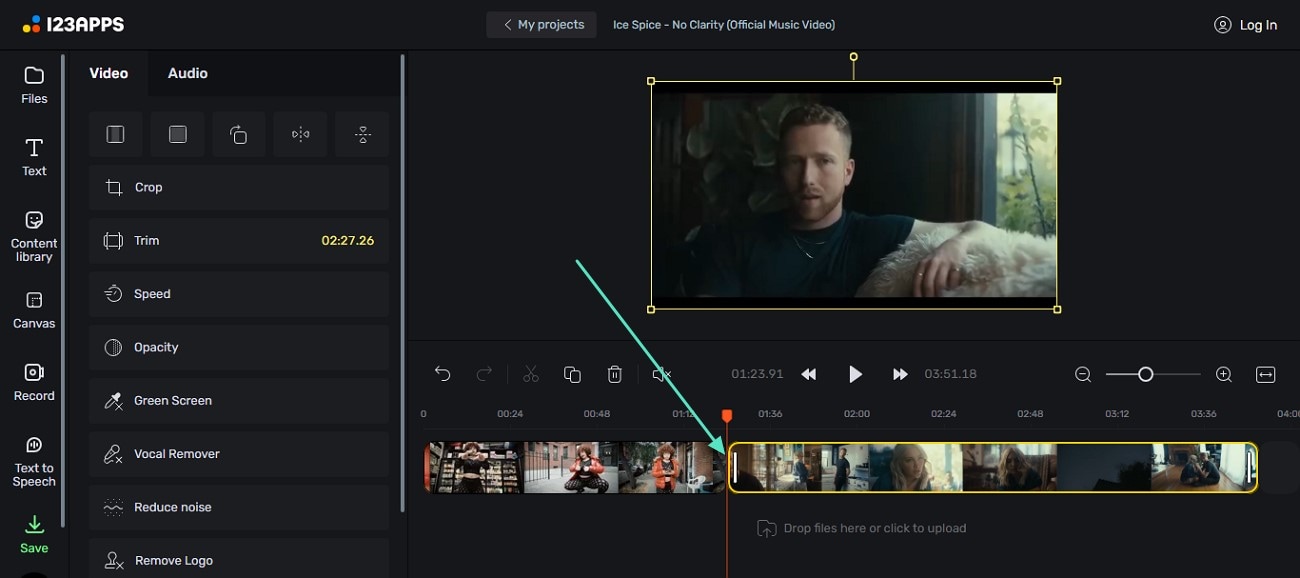Click the green Save button
Viewport: 1300px width, 578px height.
(34, 534)
